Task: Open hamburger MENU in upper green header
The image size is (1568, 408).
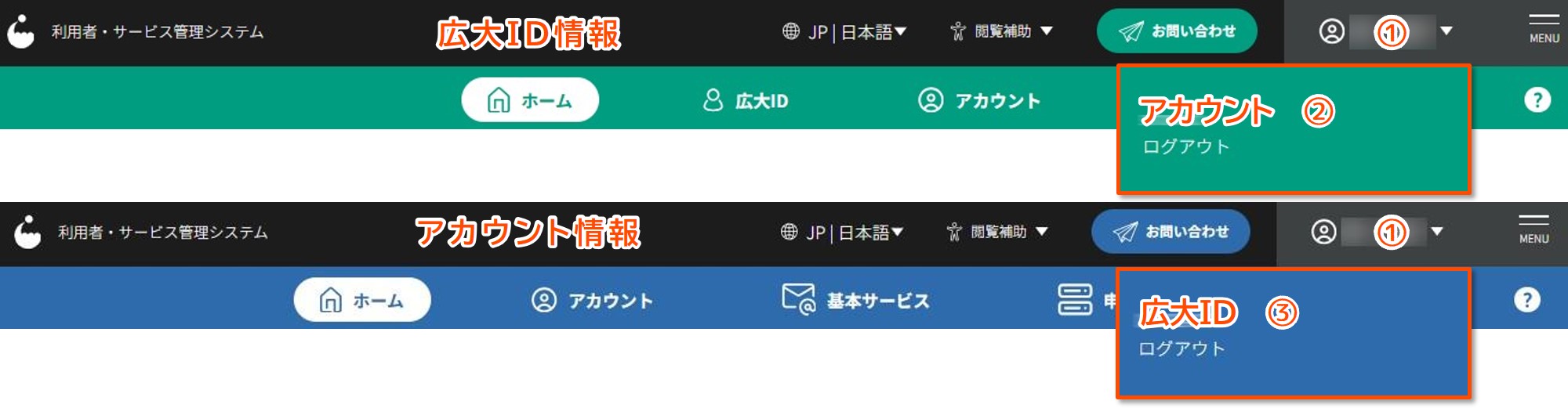Action: pos(1544,28)
